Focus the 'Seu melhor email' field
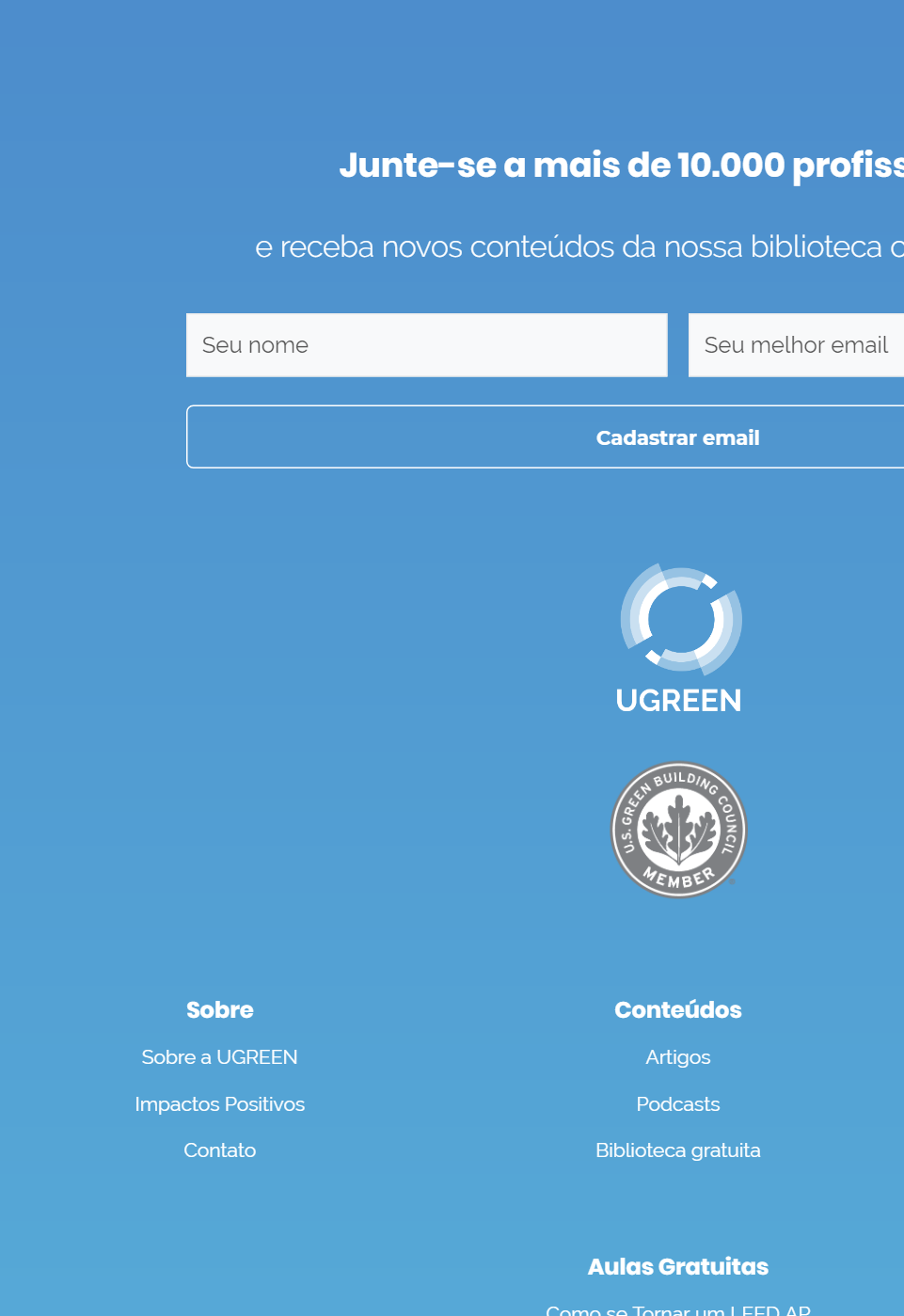The height and width of the screenshot is (1316, 904). (796, 345)
